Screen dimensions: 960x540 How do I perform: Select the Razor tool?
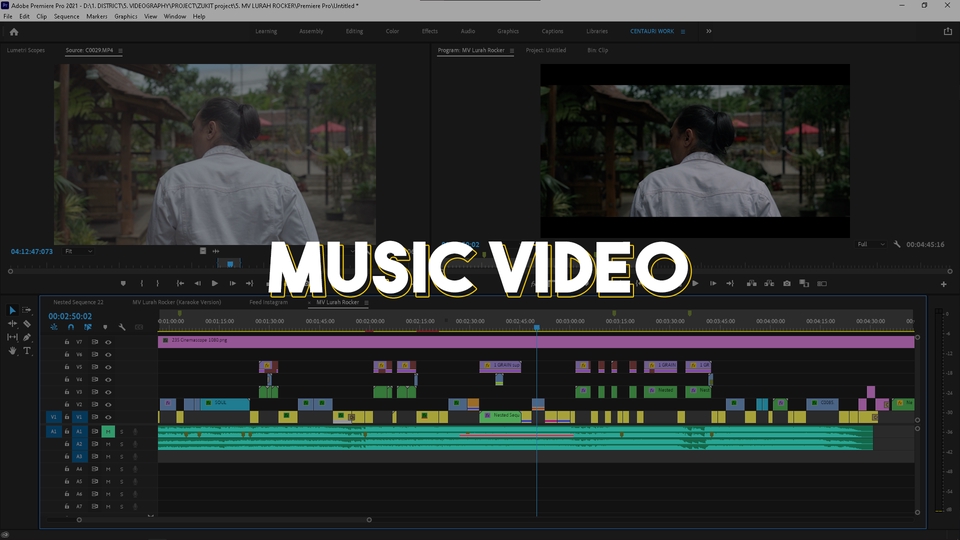point(27,323)
